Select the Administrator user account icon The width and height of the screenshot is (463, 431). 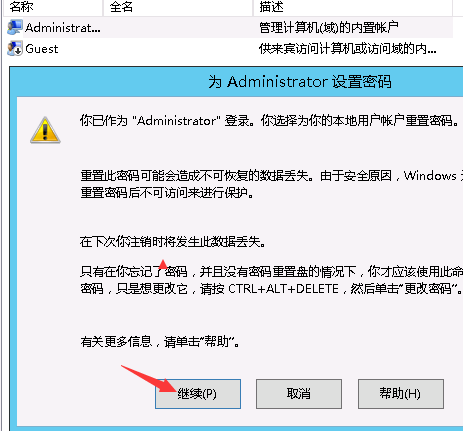15,27
